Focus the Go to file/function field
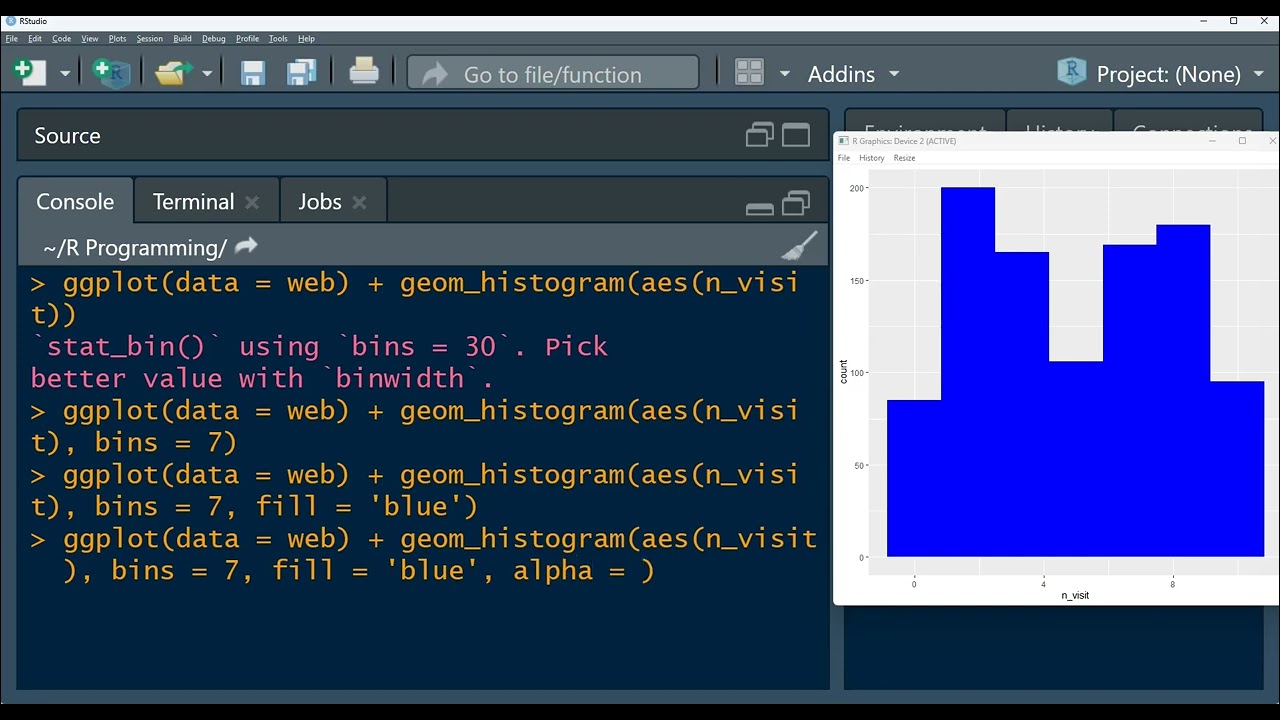Screen dimensions: 1280x720 click(553, 73)
